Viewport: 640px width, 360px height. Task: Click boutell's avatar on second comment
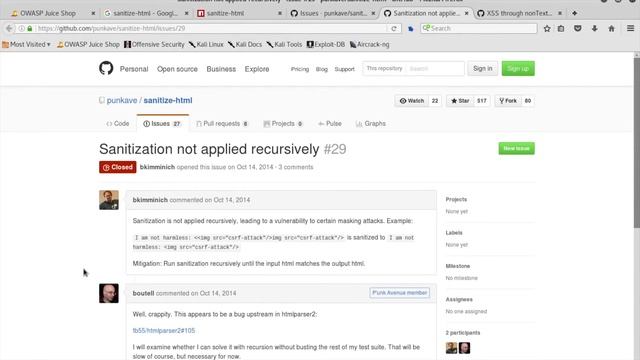point(109,293)
